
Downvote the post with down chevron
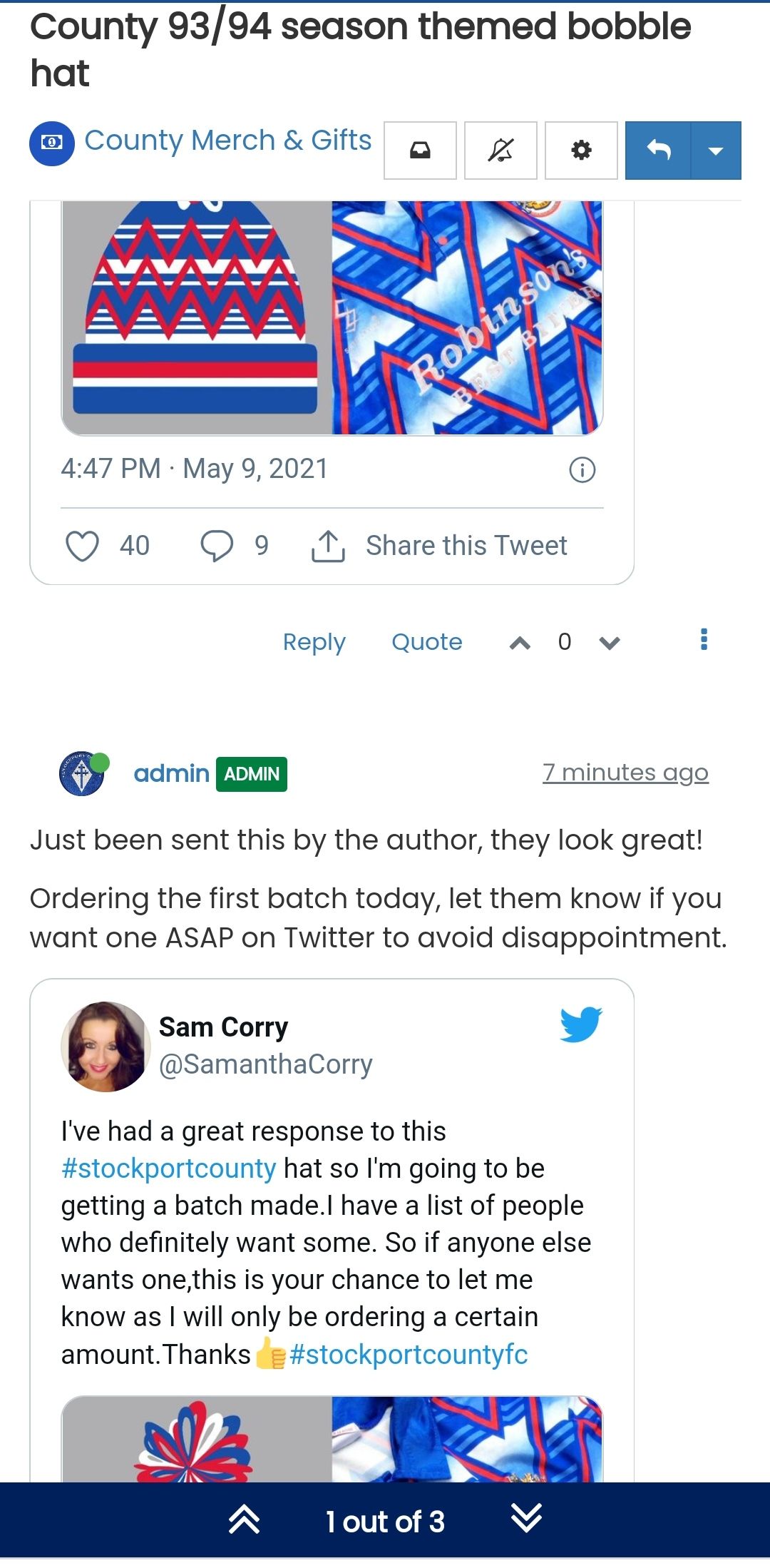click(610, 643)
